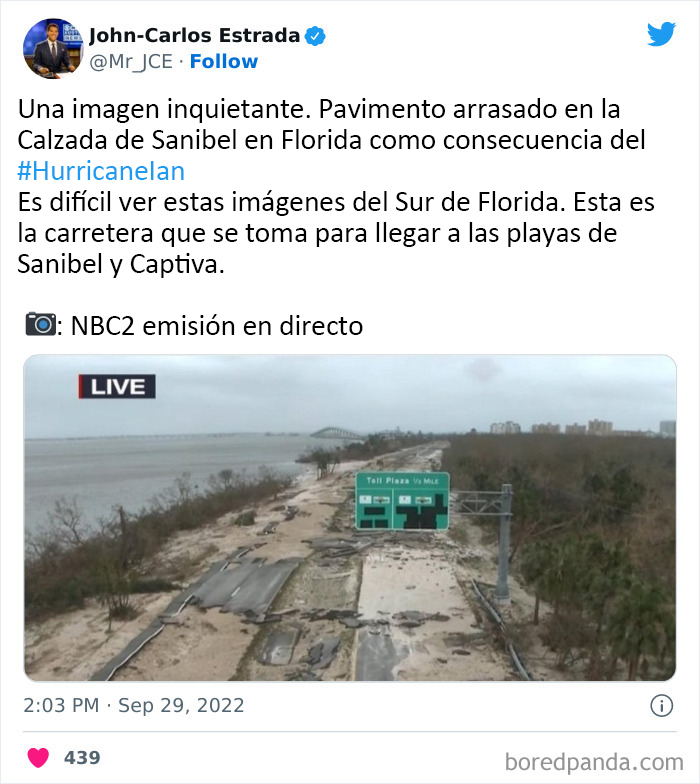Click the bridge in the photo background
Image resolution: width=700 pixels, height=784 pixels.
[x=336, y=433]
